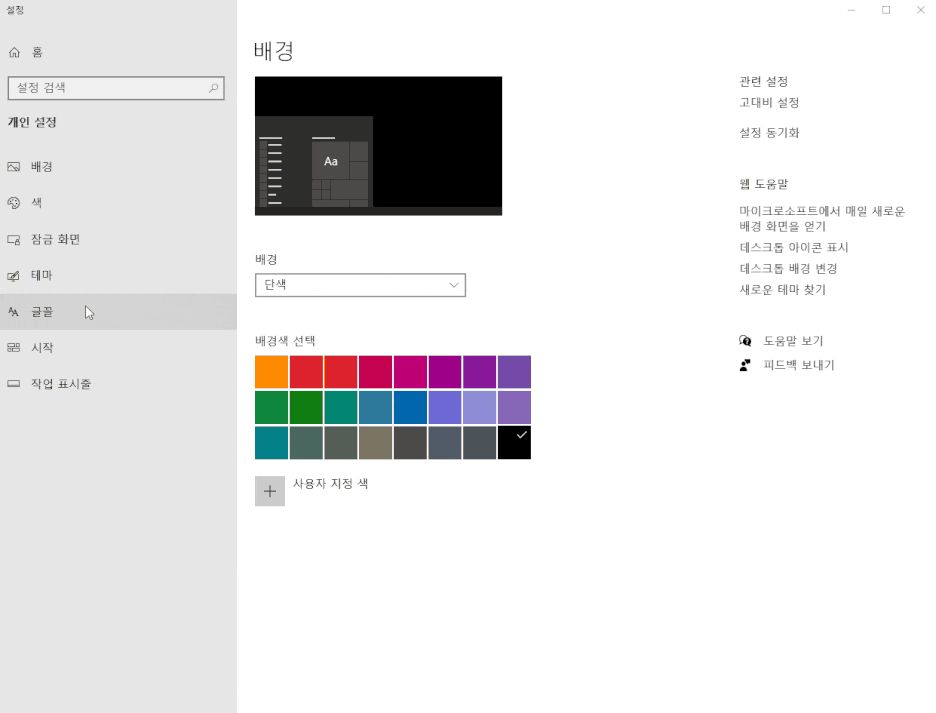Open the 시작 settings page

click(118, 348)
